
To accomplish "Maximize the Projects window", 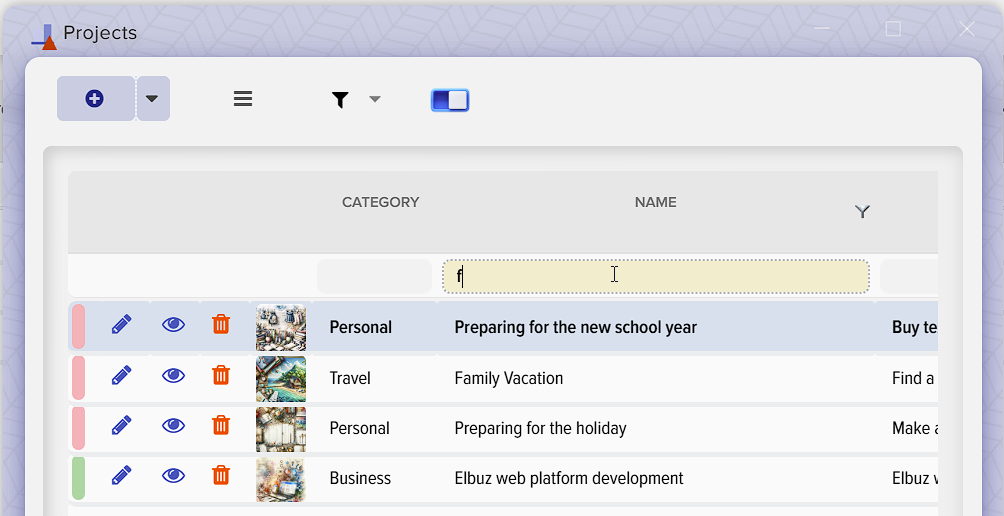I will pyautogui.click(x=893, y=29).
